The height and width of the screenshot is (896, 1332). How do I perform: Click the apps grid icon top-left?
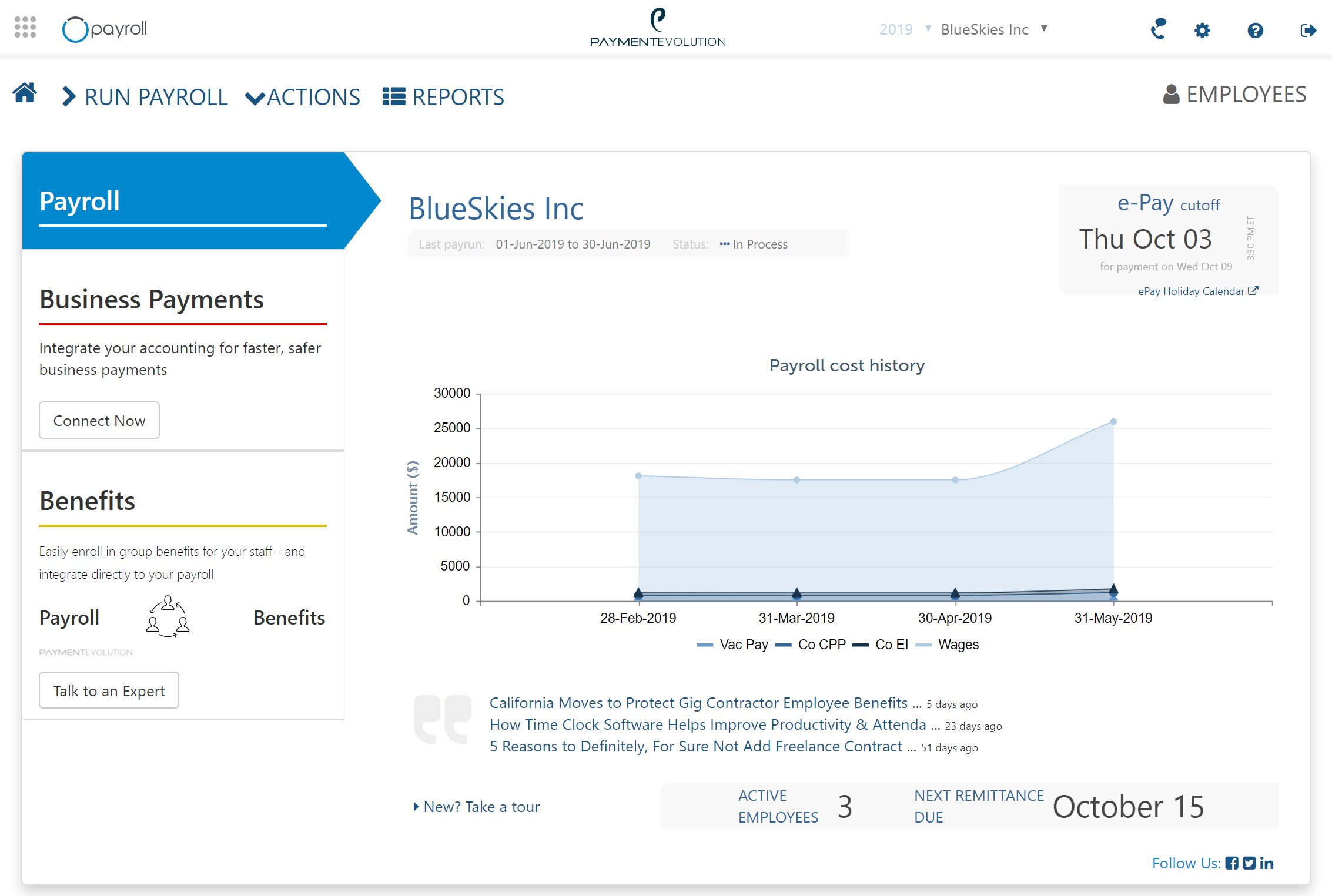point(25,28)
